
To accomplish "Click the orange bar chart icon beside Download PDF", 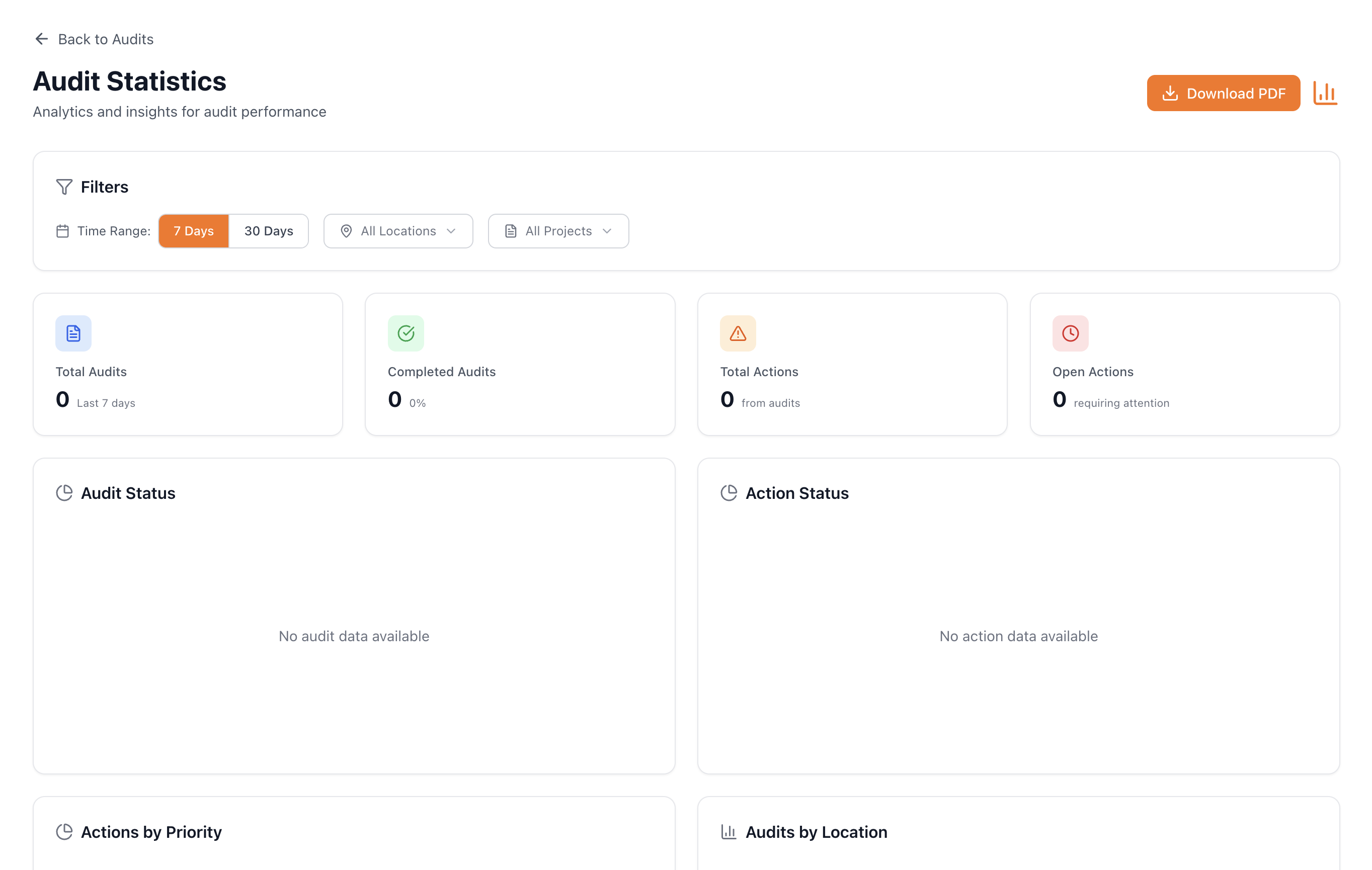I will 1325,93.
